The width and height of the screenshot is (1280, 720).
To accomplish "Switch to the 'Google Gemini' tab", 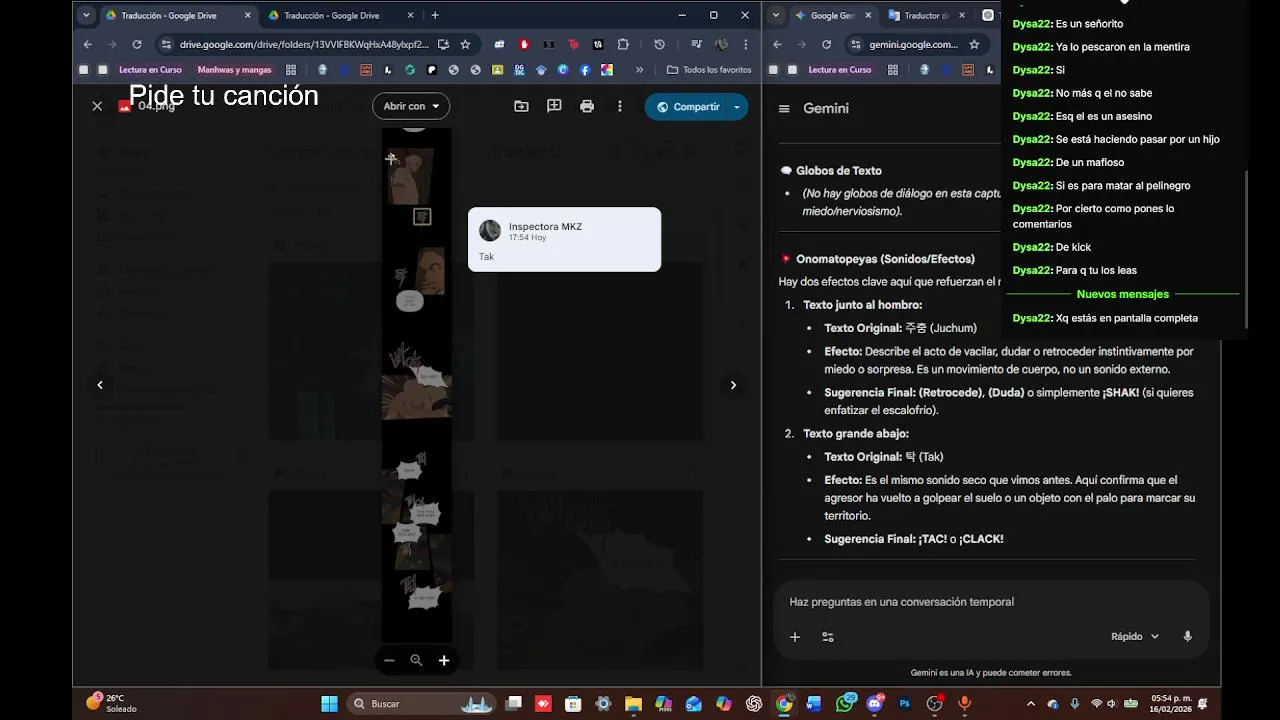I will click(833, 15).
